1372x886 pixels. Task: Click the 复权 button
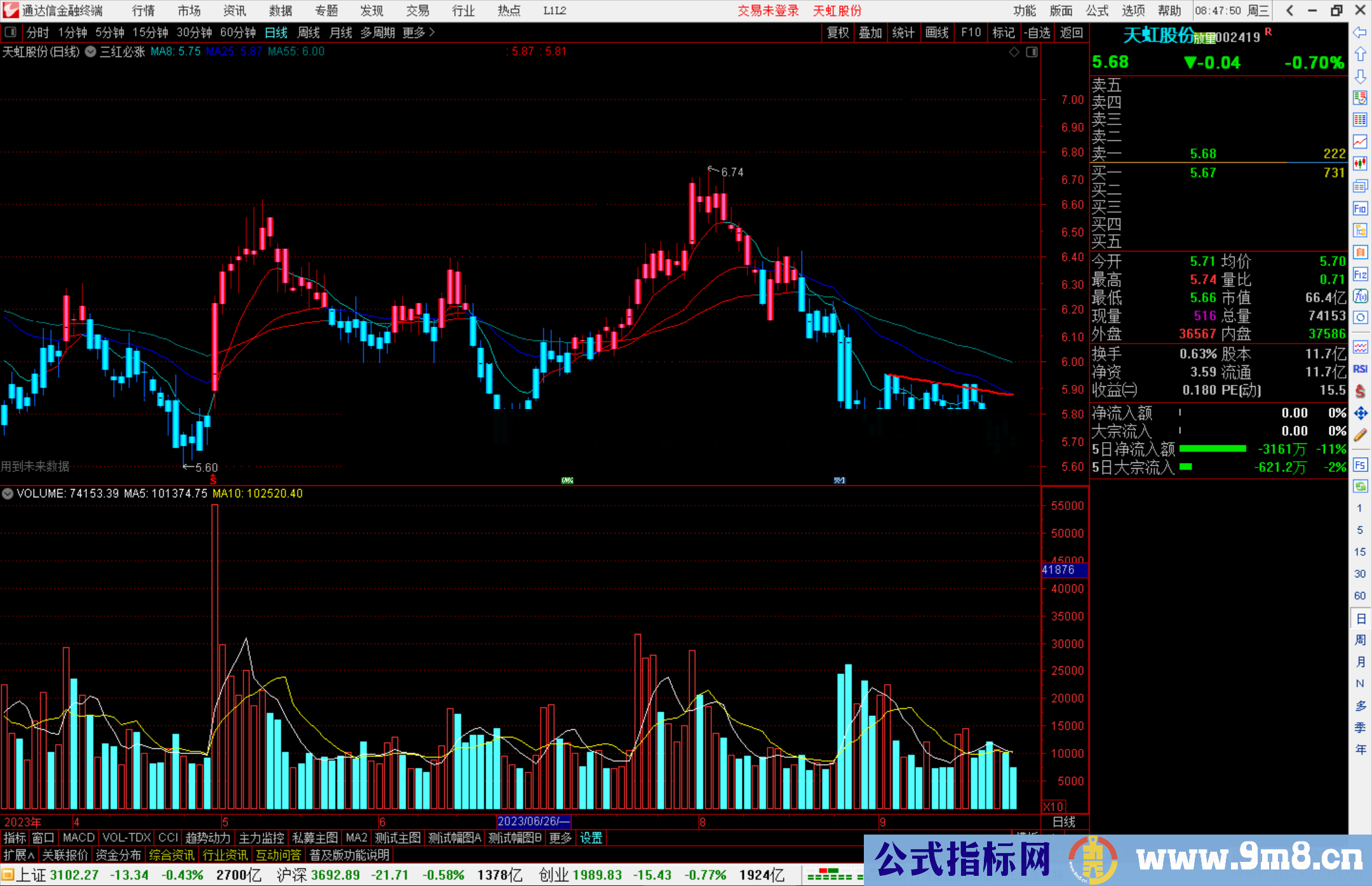click(838, 32)
